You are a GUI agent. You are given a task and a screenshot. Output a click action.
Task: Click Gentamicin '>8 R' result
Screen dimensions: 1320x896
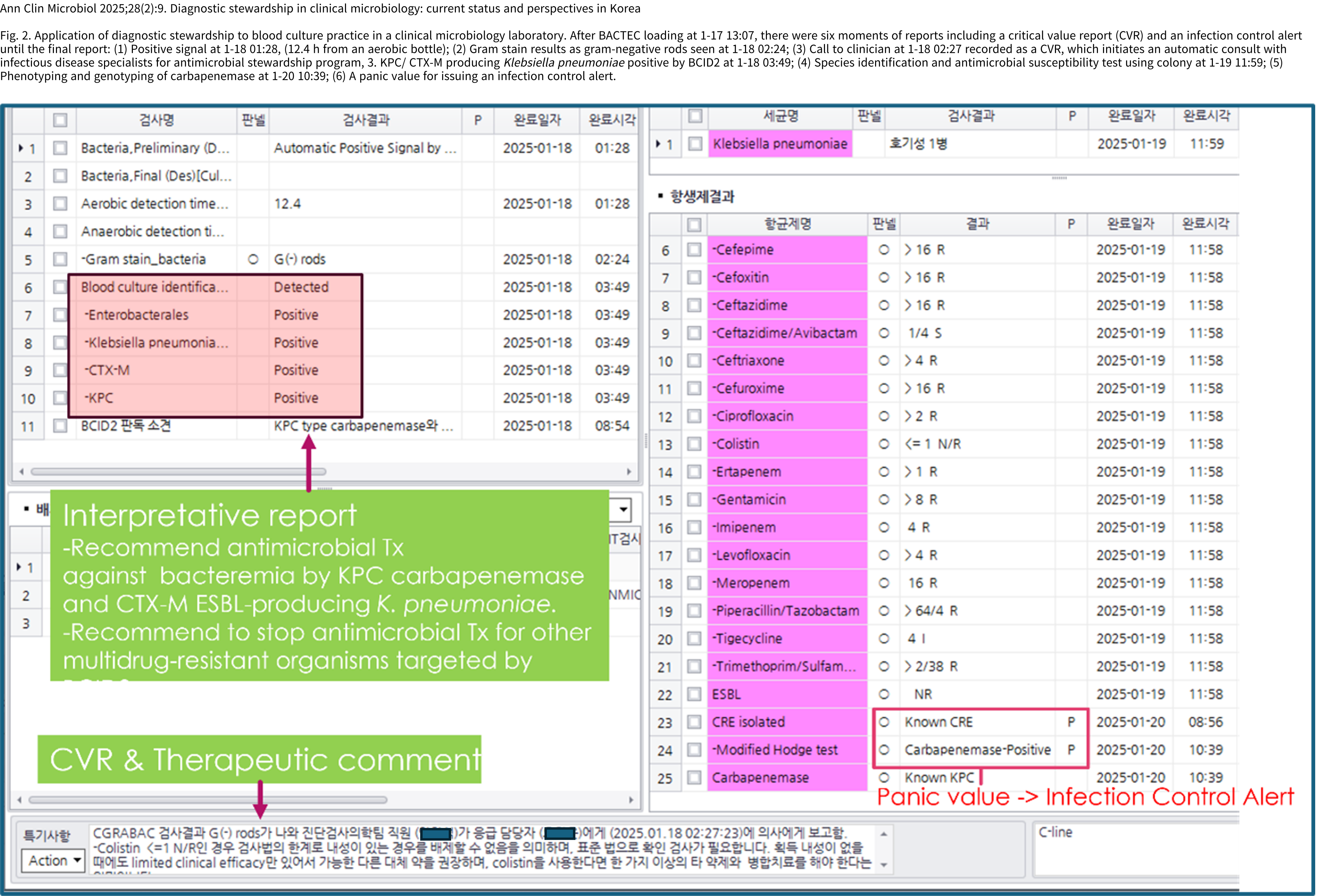977,499
